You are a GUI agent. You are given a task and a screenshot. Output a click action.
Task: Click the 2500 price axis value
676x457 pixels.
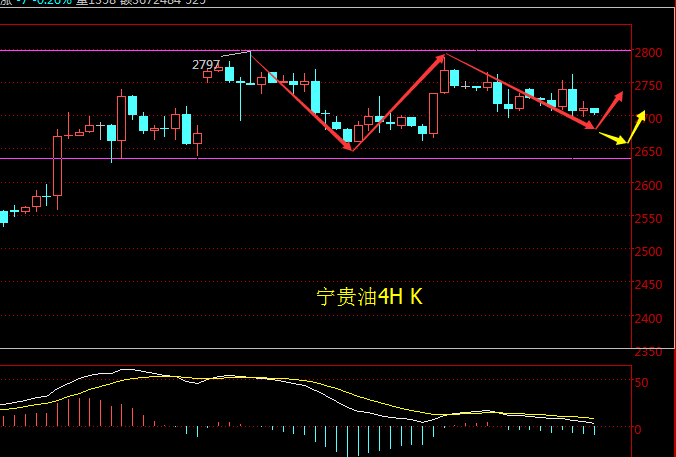(x=648, y=251)
